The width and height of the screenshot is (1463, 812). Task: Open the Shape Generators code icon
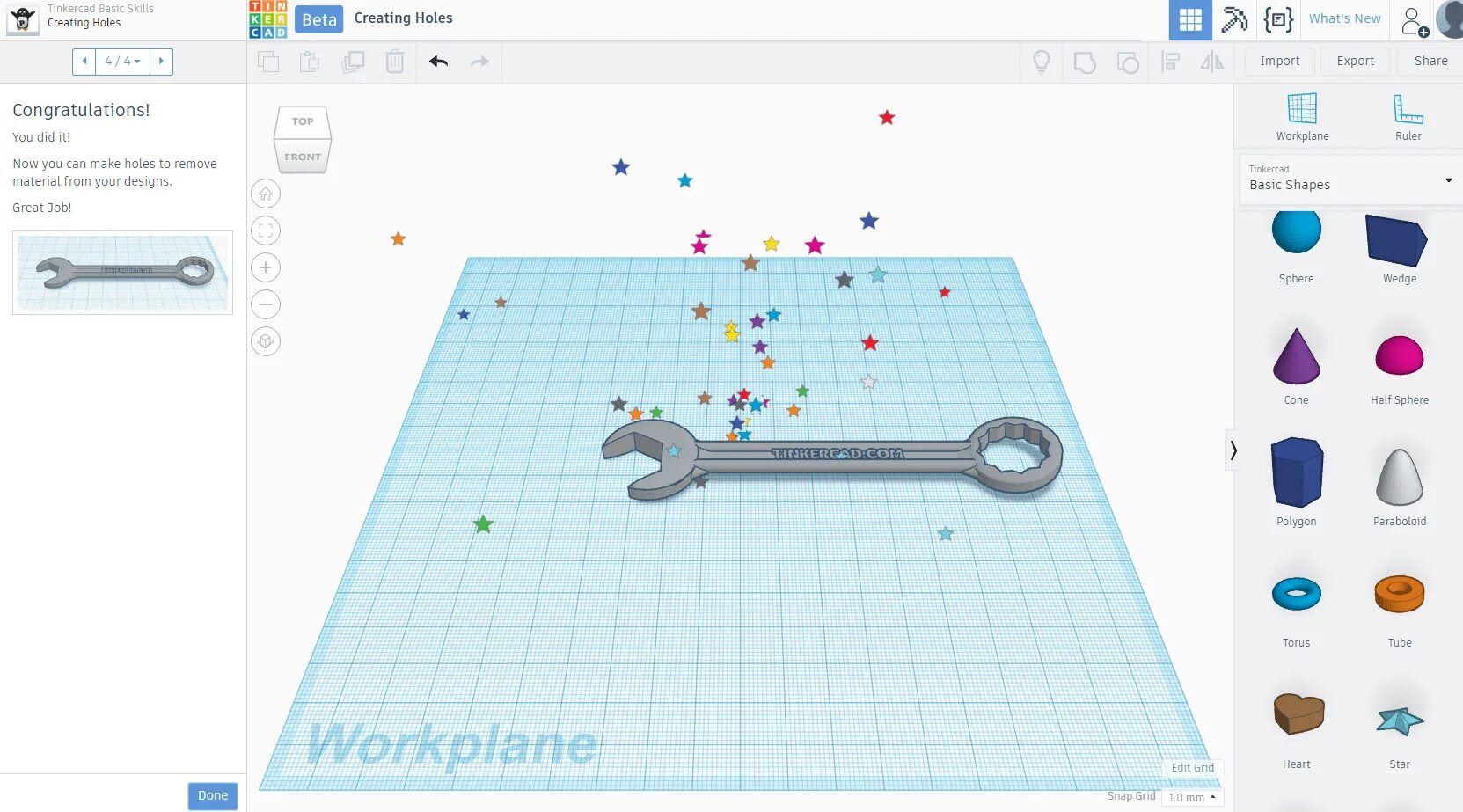[1278, 19]
